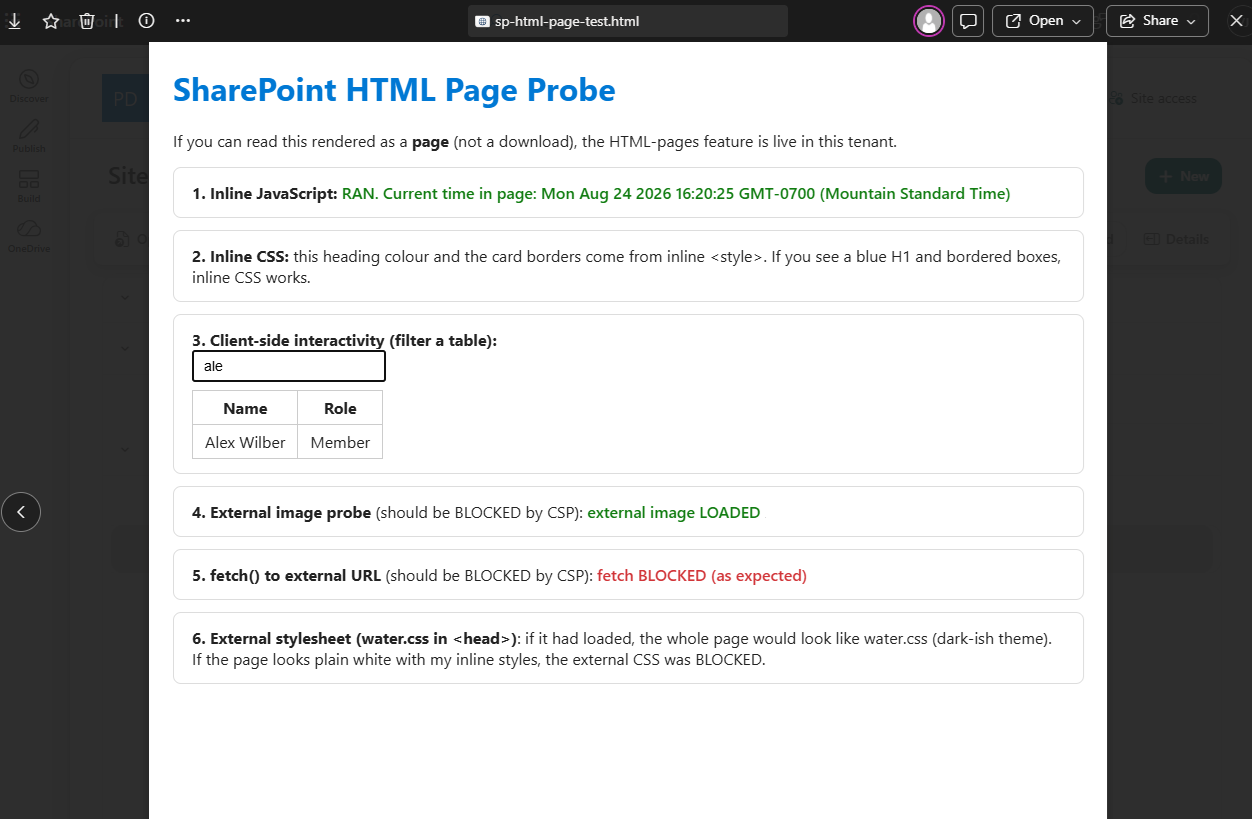Click the PD site logo in background
The image size is (1252, 819).
point(125,98)
